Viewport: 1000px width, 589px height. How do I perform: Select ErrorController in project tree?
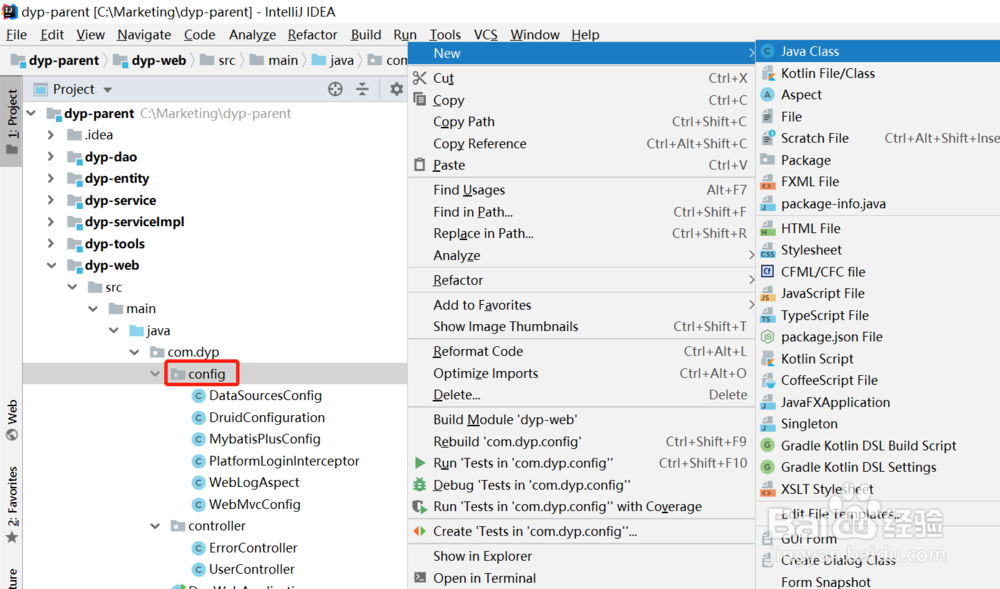[253, 548]
